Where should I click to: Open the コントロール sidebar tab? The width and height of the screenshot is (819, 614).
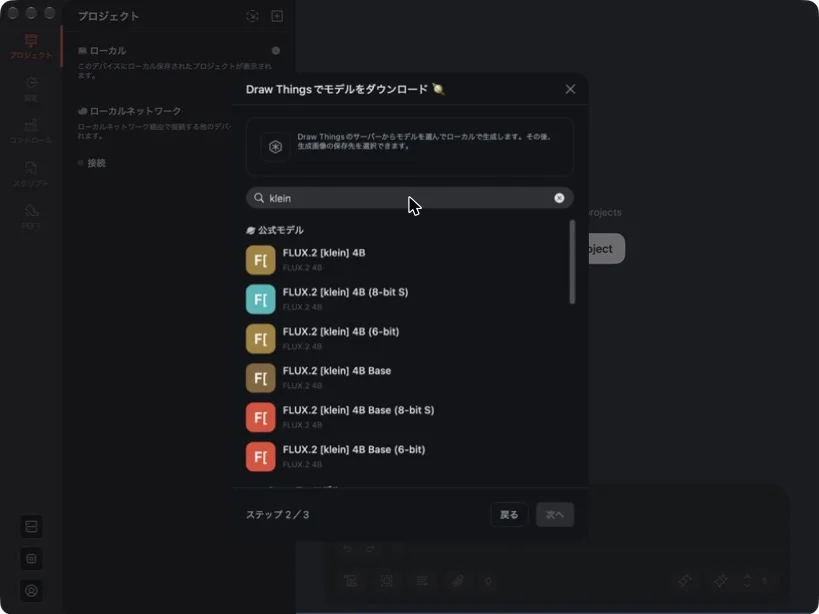(x=31, y=132)
